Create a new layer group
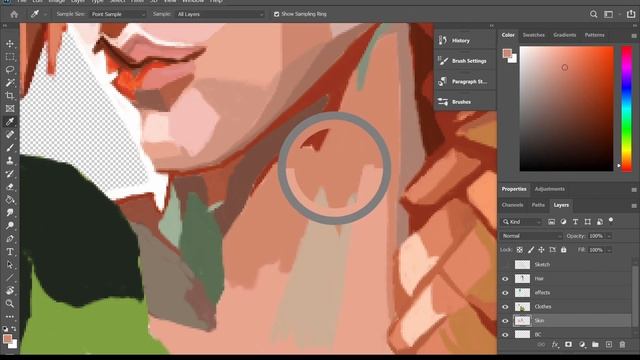Viewport: 640px width, 360px height. [595, 345]
